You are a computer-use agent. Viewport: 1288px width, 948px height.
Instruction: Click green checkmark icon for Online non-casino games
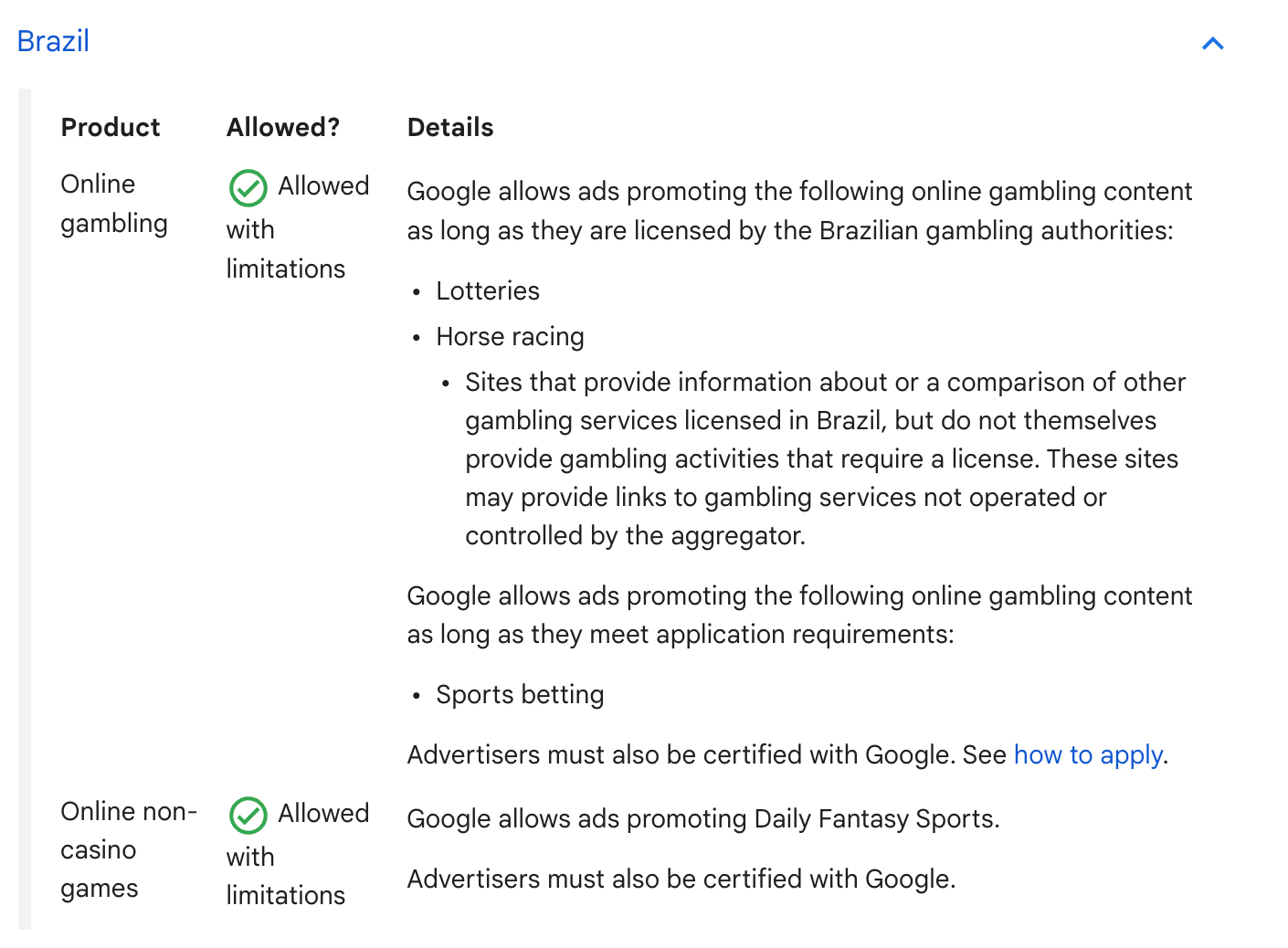click(x=248, y=816)
